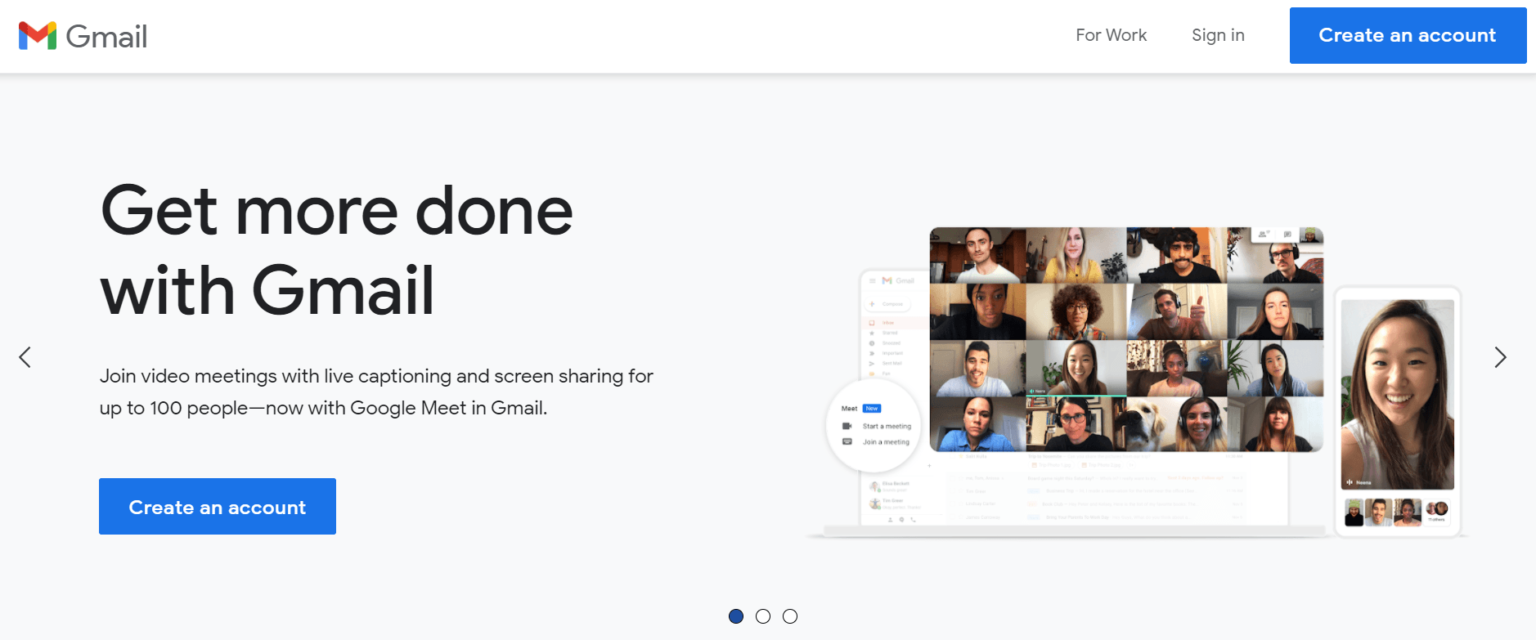Open the For Work menu item
The height and width of the screenshot is (640, 1536).
coord(1111,34)
